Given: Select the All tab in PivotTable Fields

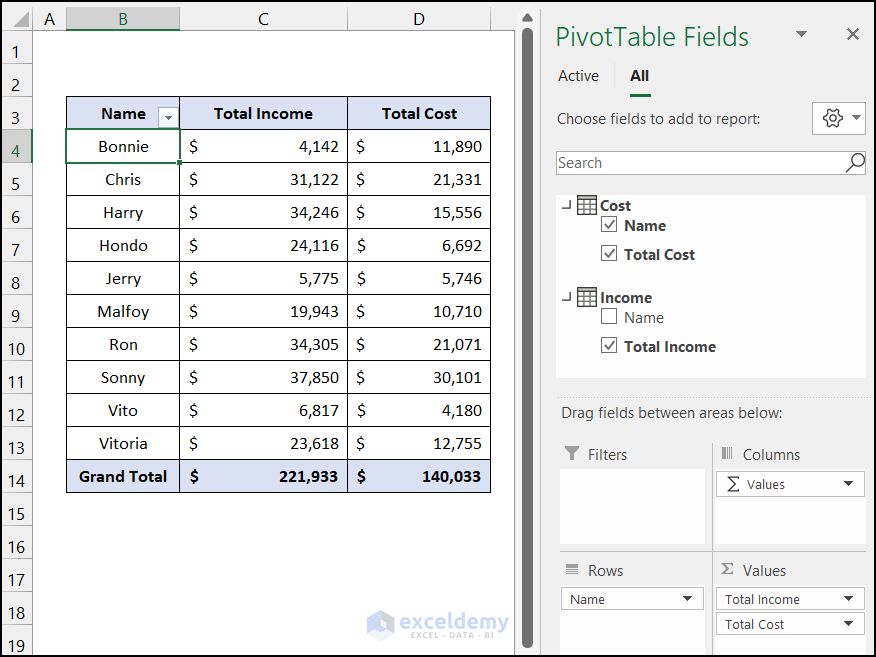Looking at the screenshot, I should (639, 75).
